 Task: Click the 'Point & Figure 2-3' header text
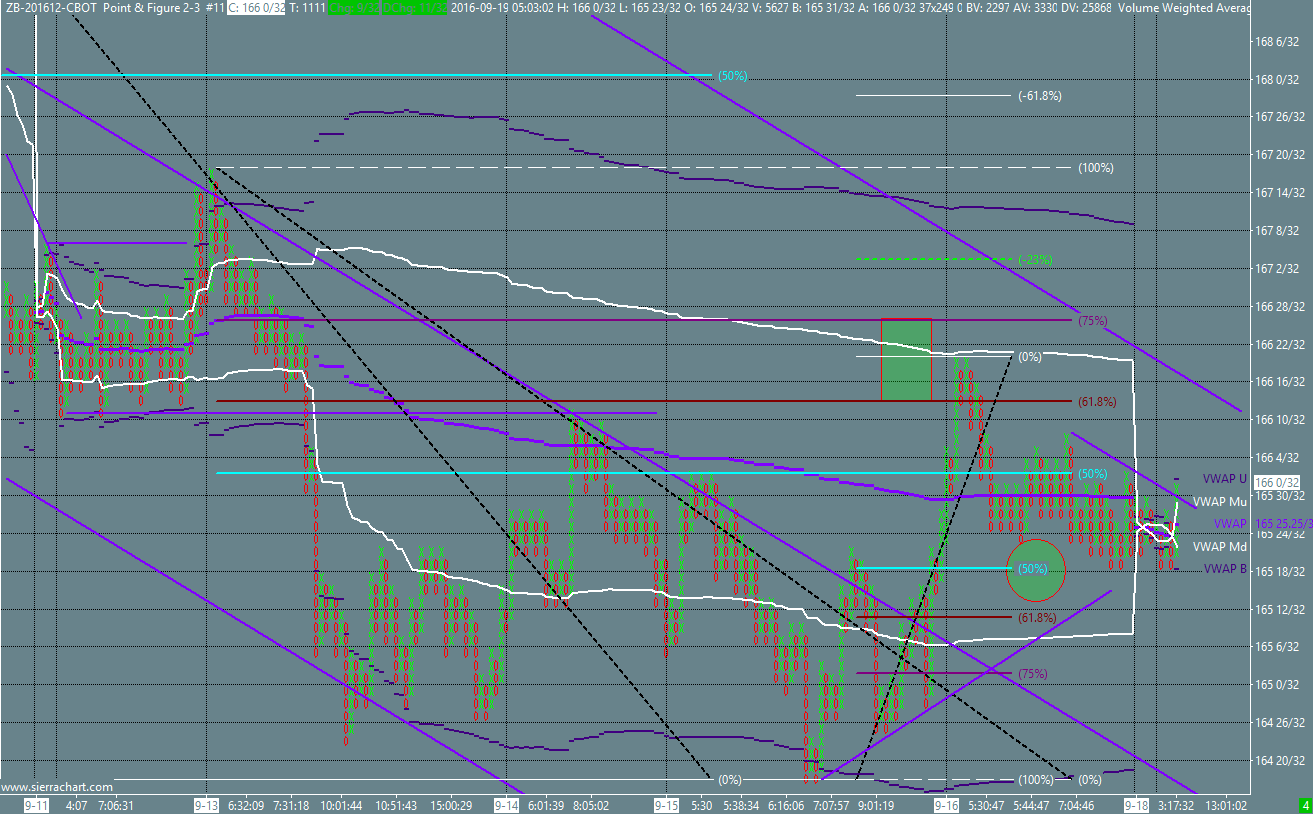click(x=152, y=7)
